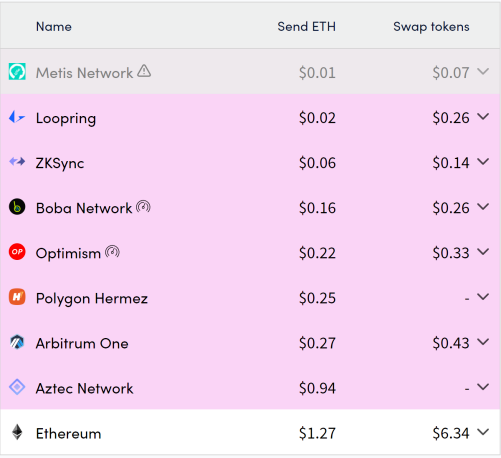Click the Aztec Network diamond logo
The height and width of the screenshot is (458, 501).
pos(17,387)
